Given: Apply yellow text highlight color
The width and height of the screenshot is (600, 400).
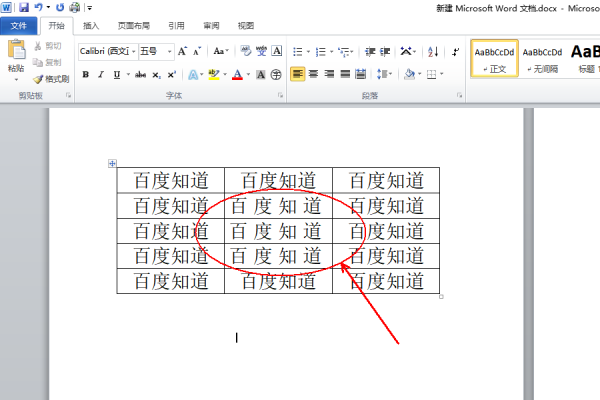Looking at the screenshot, I should pos(214,75).
